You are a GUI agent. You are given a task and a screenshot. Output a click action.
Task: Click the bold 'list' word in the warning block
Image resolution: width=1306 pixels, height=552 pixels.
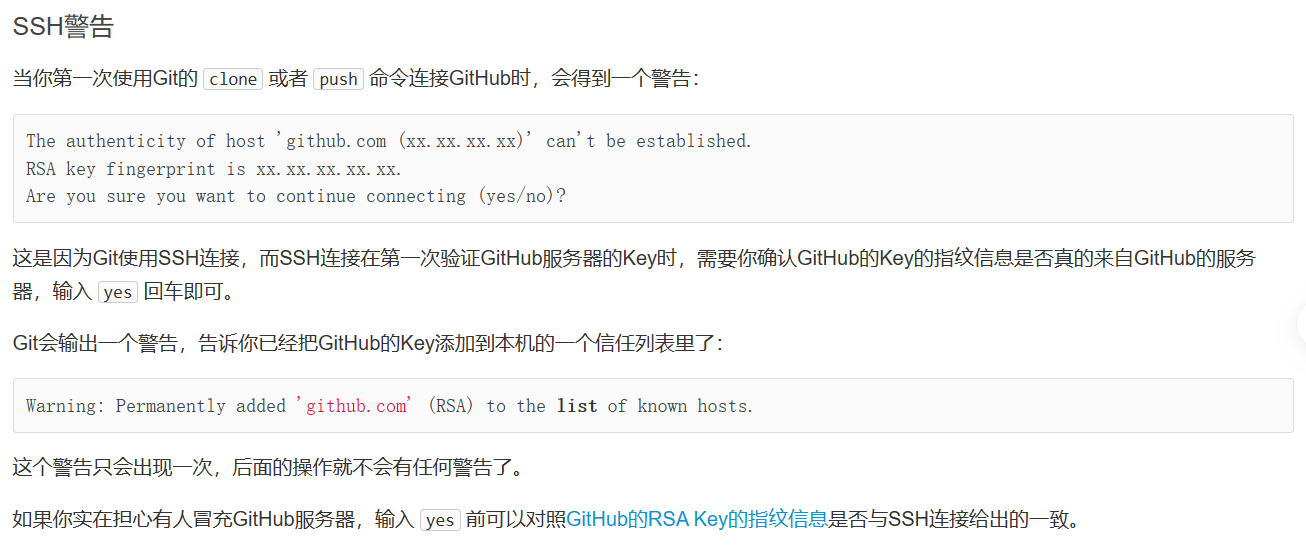577,406
